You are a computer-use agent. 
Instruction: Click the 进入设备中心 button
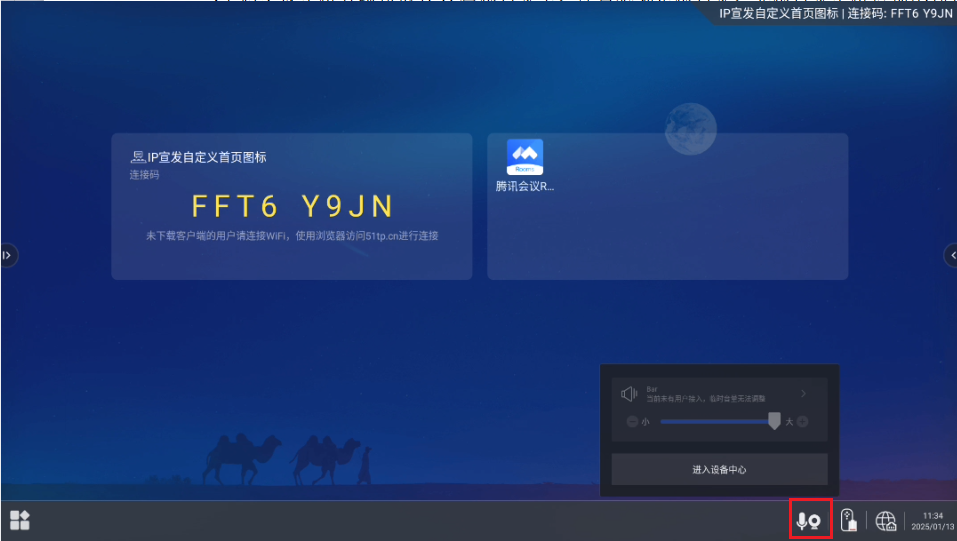719,469
